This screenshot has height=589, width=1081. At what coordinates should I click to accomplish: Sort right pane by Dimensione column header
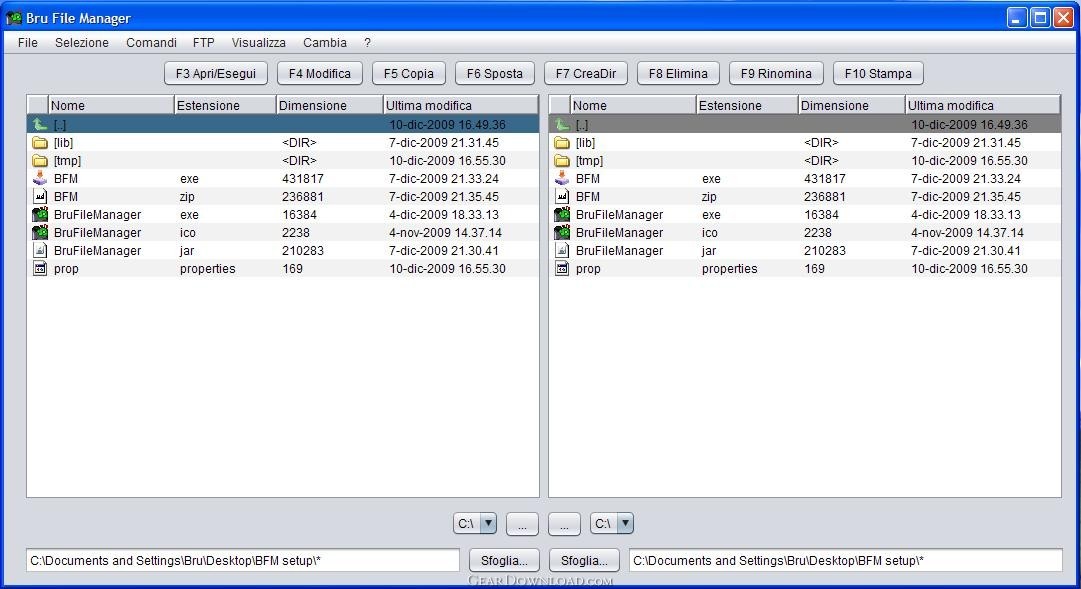[851, 106]
